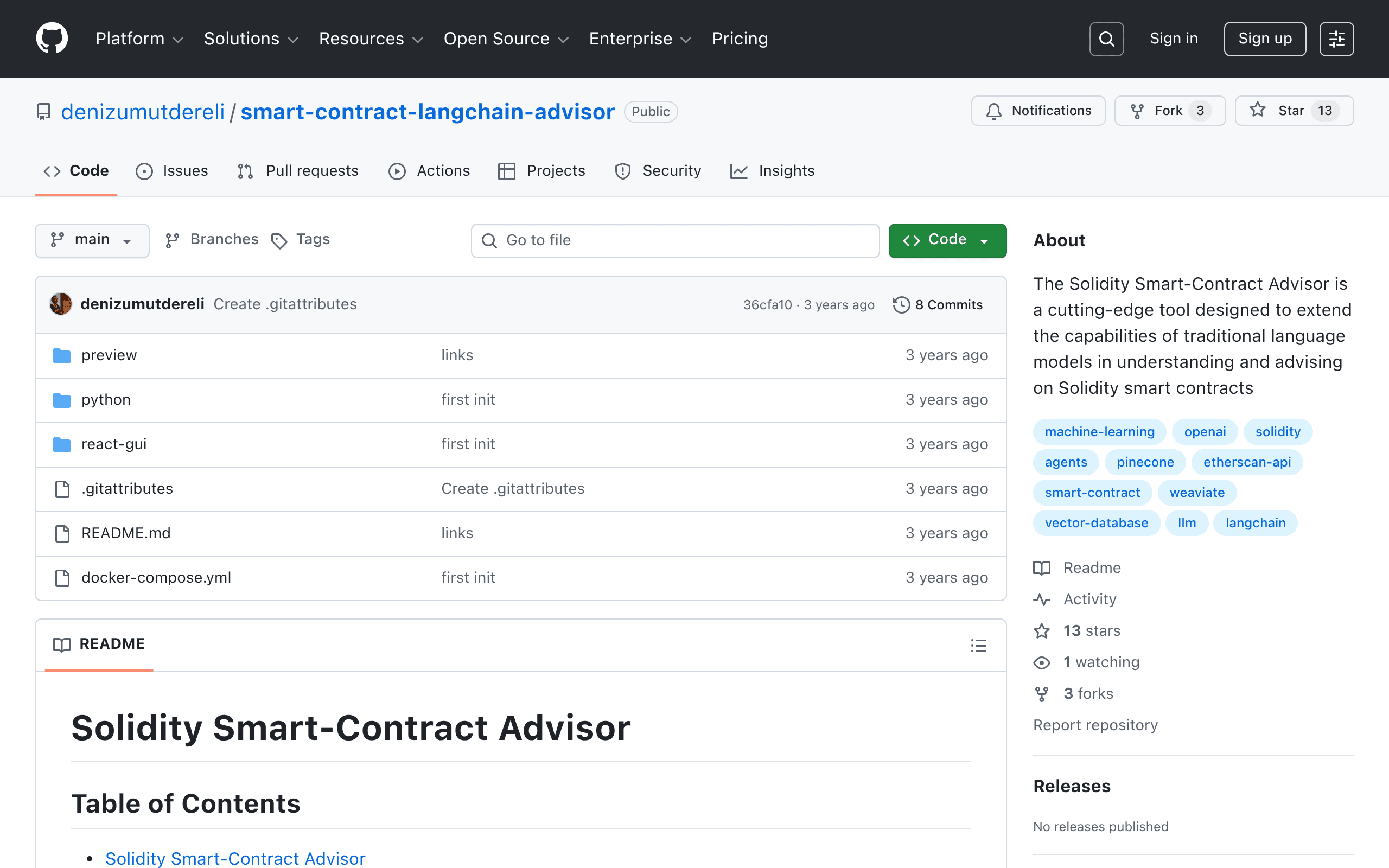View 13 stars stargazers link
Screen dimensions: 1389x868
click(1077, 631)
